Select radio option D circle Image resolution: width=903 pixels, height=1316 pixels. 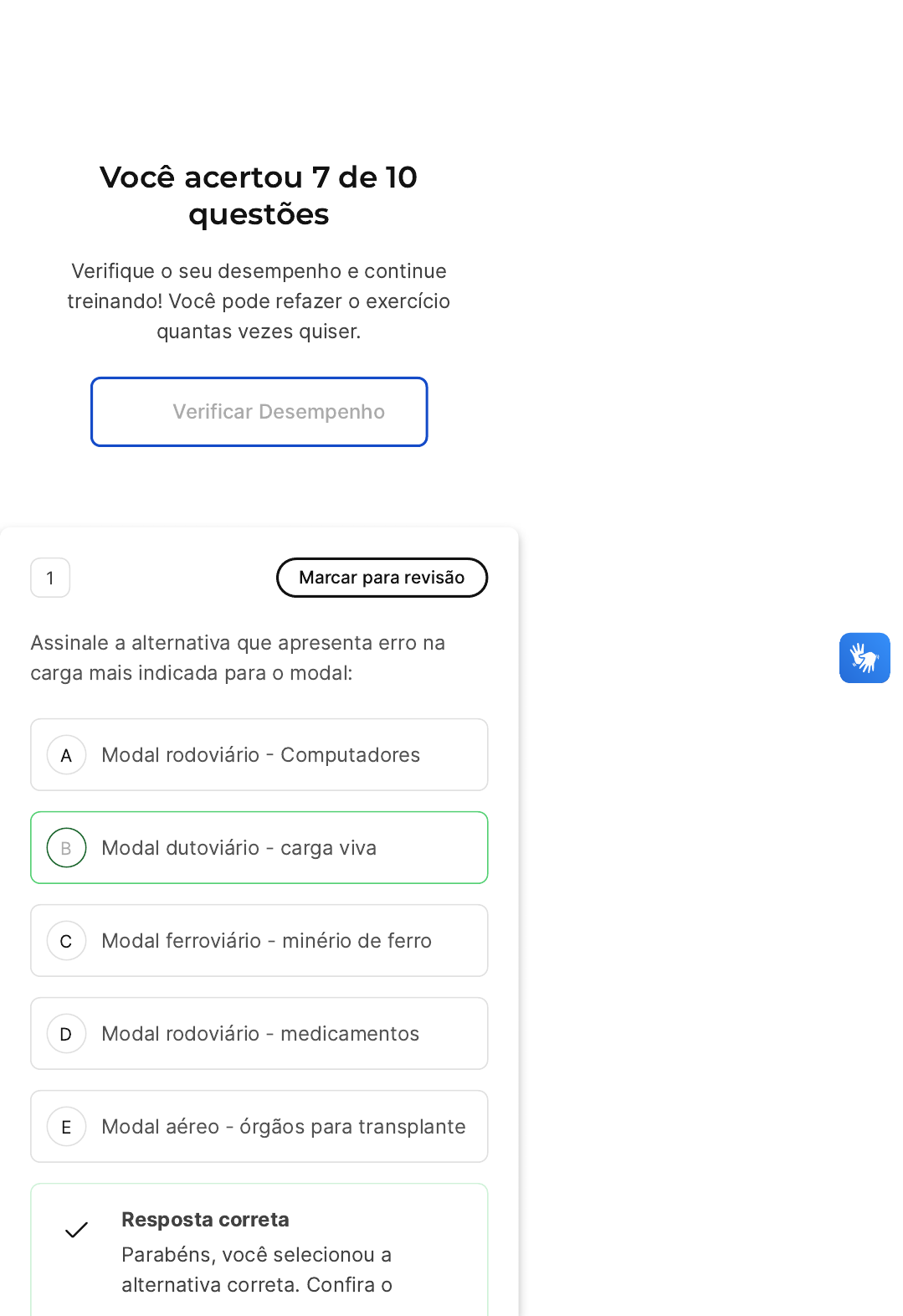66,1034
